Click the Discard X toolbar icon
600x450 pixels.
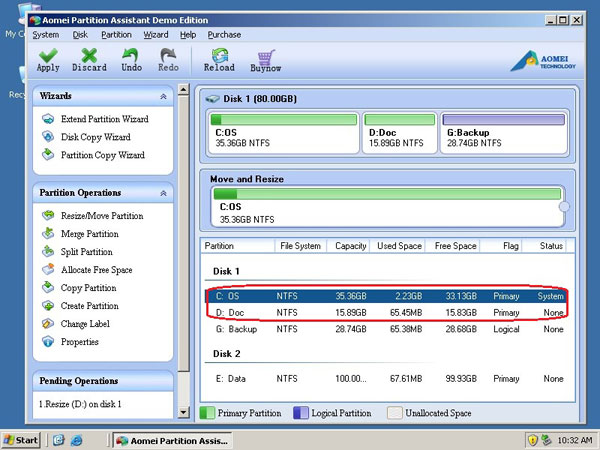pos(89,55)
